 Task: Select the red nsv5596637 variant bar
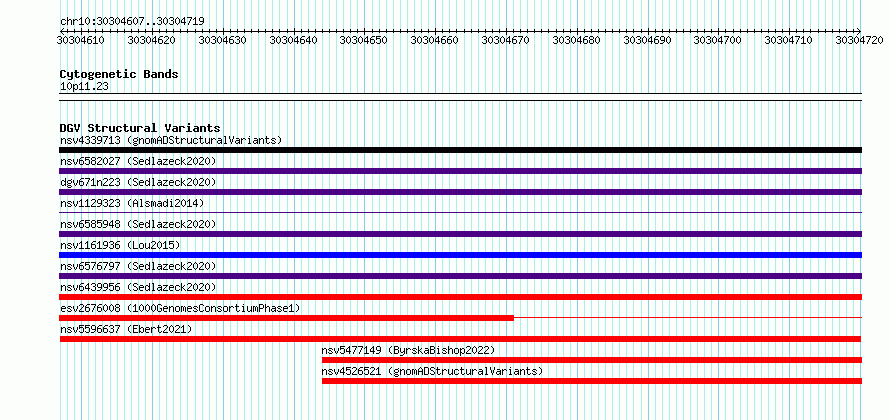click(x=460, y=339)
